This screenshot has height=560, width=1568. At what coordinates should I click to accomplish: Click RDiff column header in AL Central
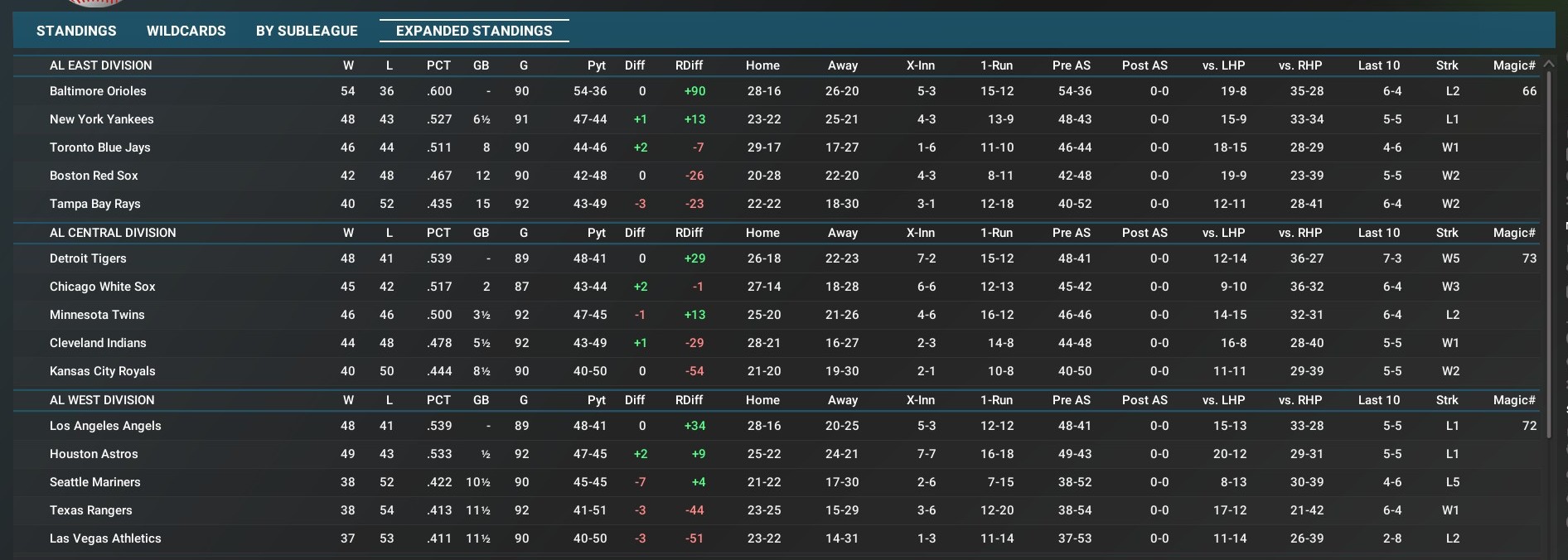pos(689,233)
